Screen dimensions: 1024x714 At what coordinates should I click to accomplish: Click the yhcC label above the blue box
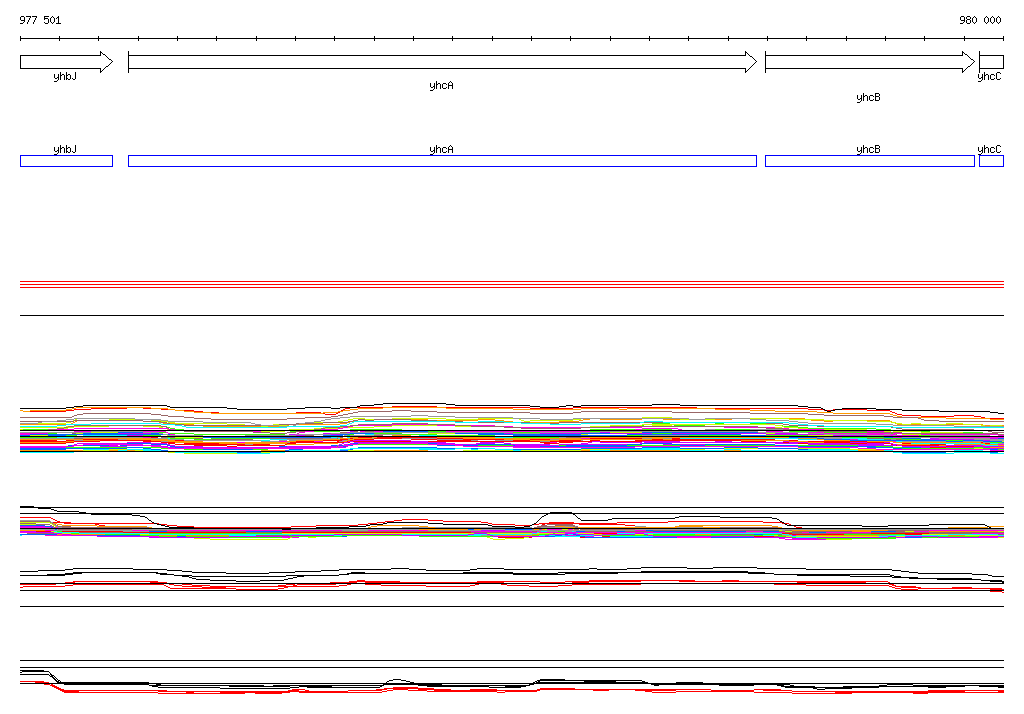coord(989,149)
